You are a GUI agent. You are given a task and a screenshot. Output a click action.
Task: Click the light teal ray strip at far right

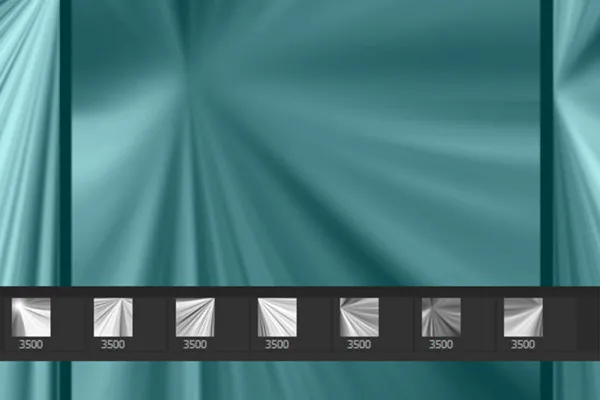coord(576,143)
